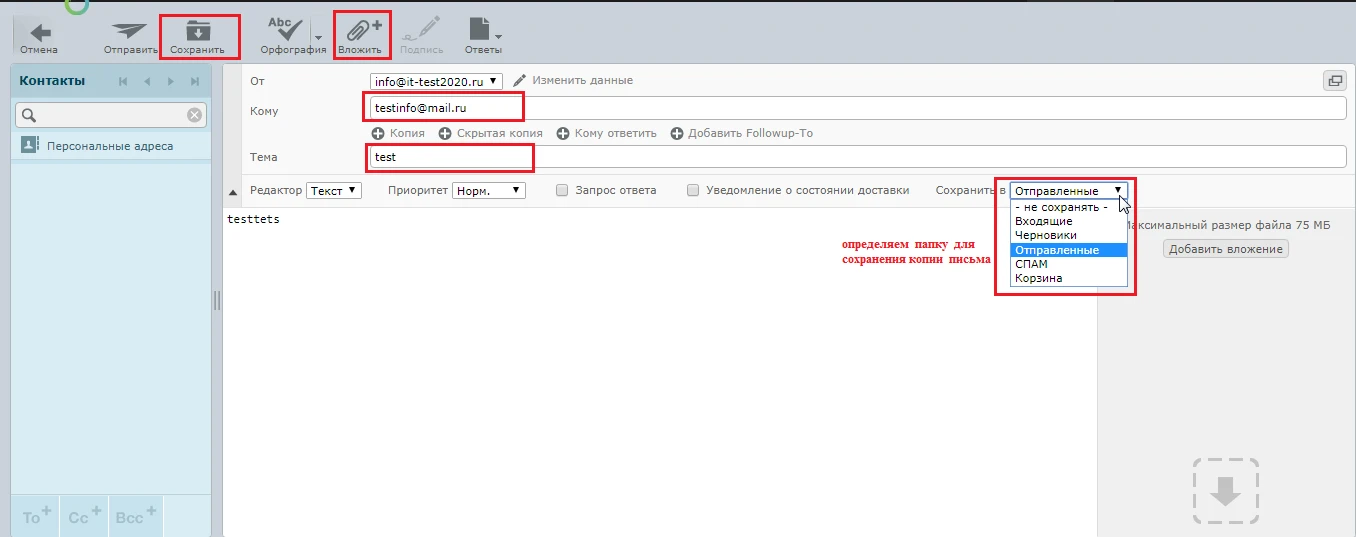Open the Ответы responses icon
This screenshot has height=537, width=1356.
point(481,30)
